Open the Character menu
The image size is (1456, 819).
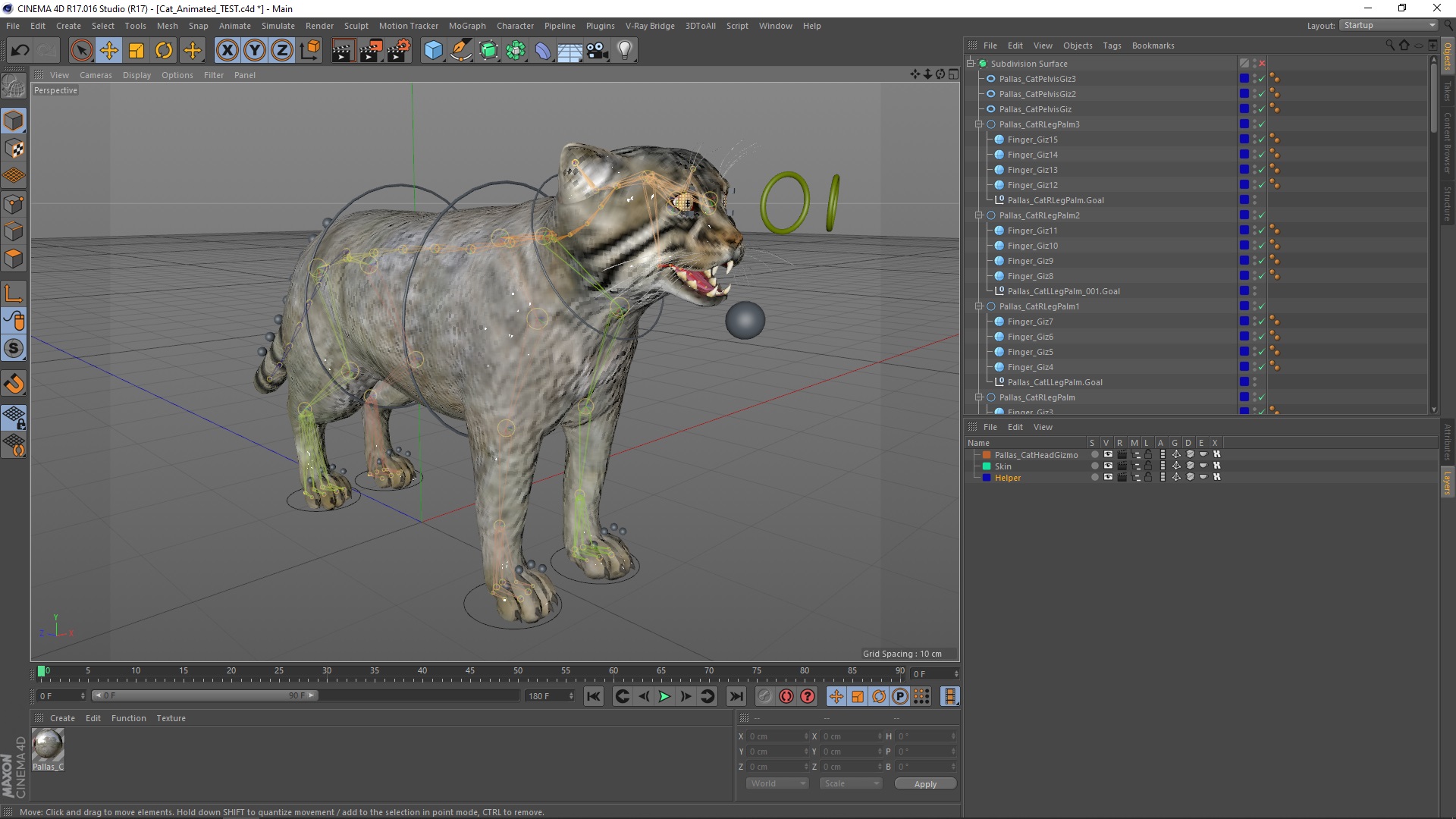click(x=515, y=26)
